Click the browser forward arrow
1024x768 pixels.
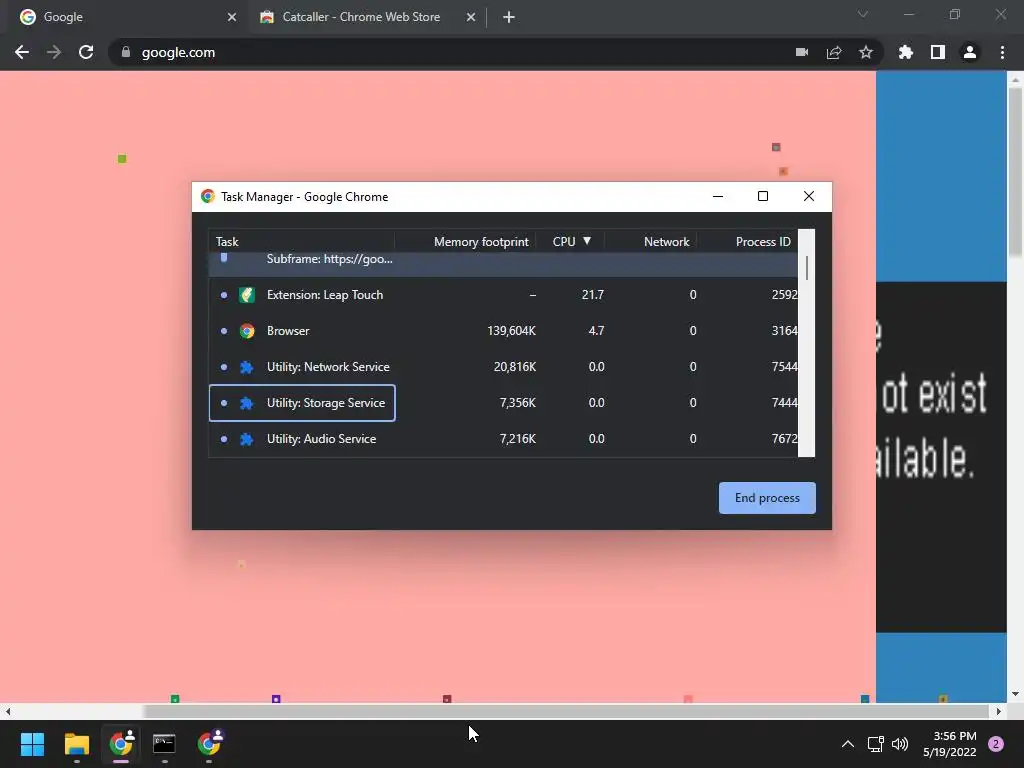click(54, 52)
